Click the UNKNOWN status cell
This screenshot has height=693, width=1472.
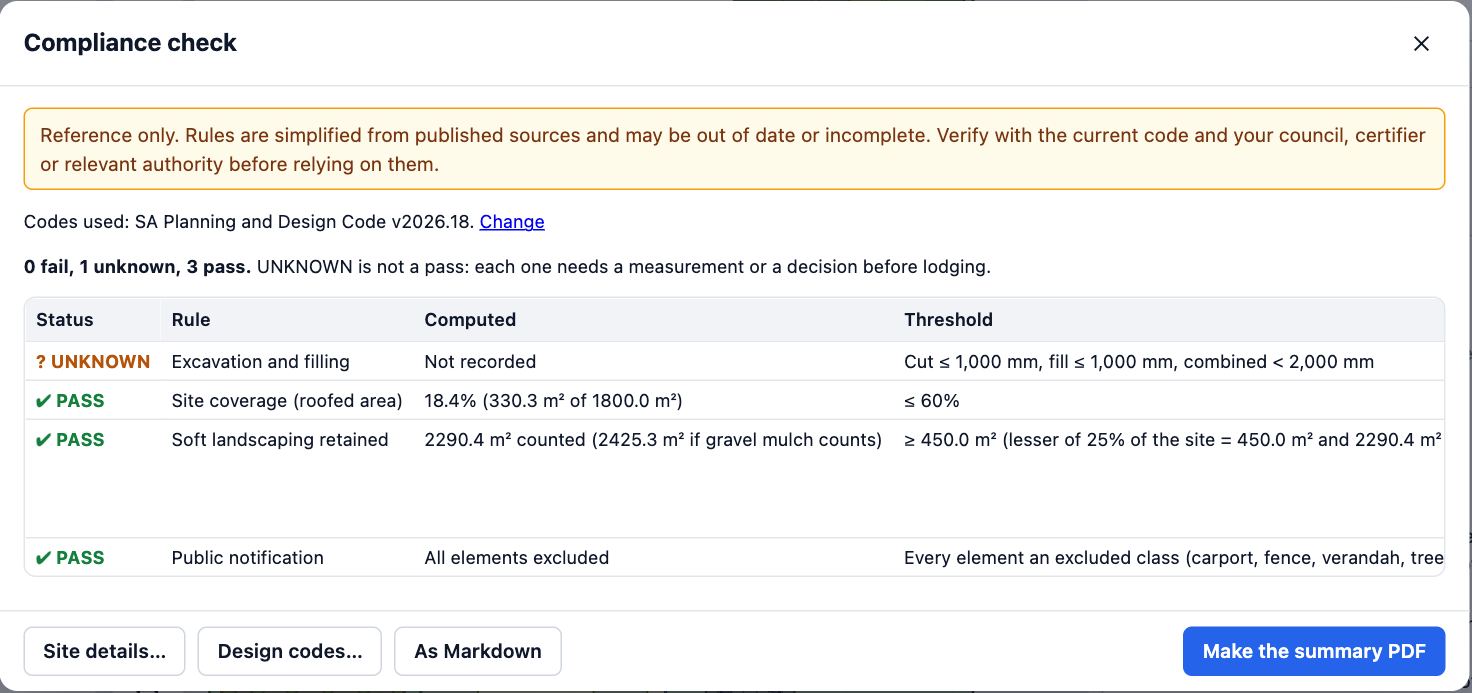point(93,362)
